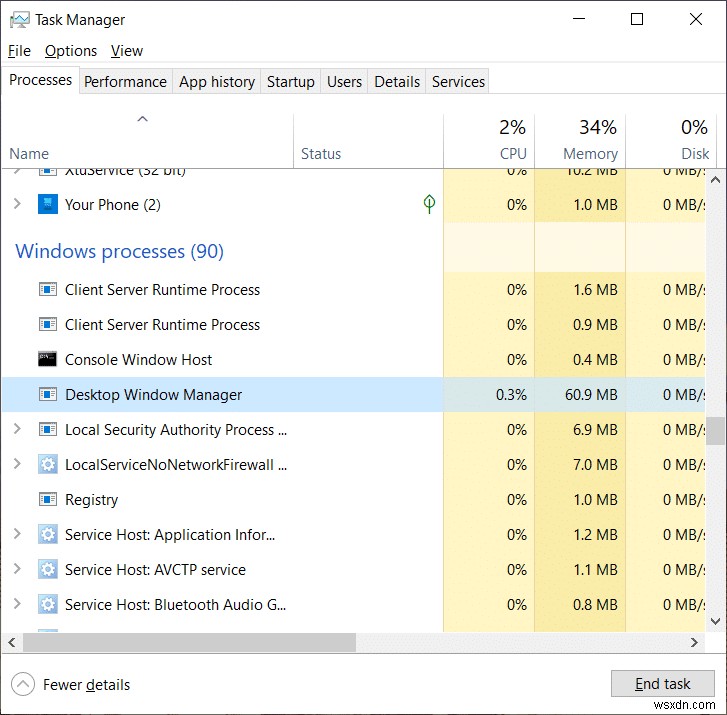
Task: Click the vertical scrollbar thumb
Action: pos(715,431)
